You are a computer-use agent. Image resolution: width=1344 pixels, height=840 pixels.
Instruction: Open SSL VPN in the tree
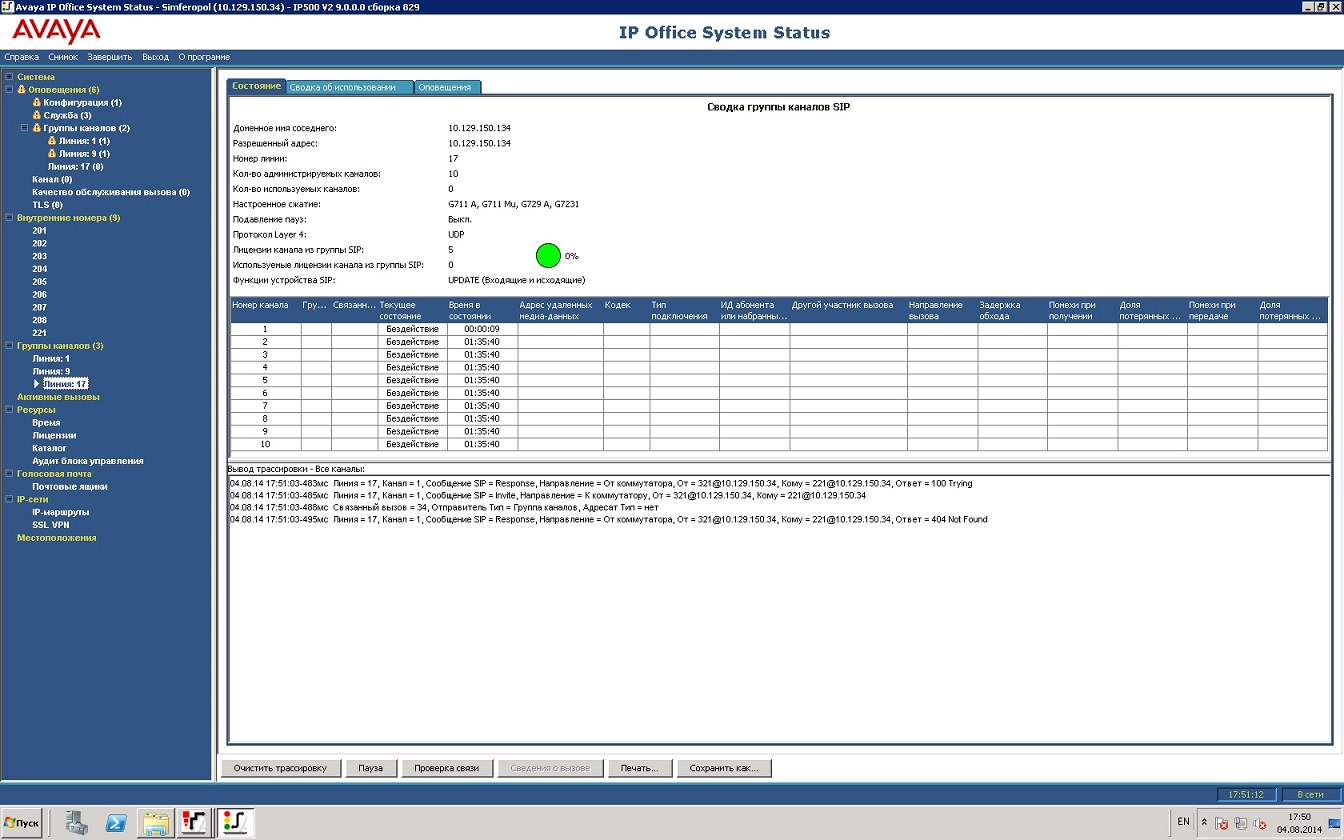[51, 525]
